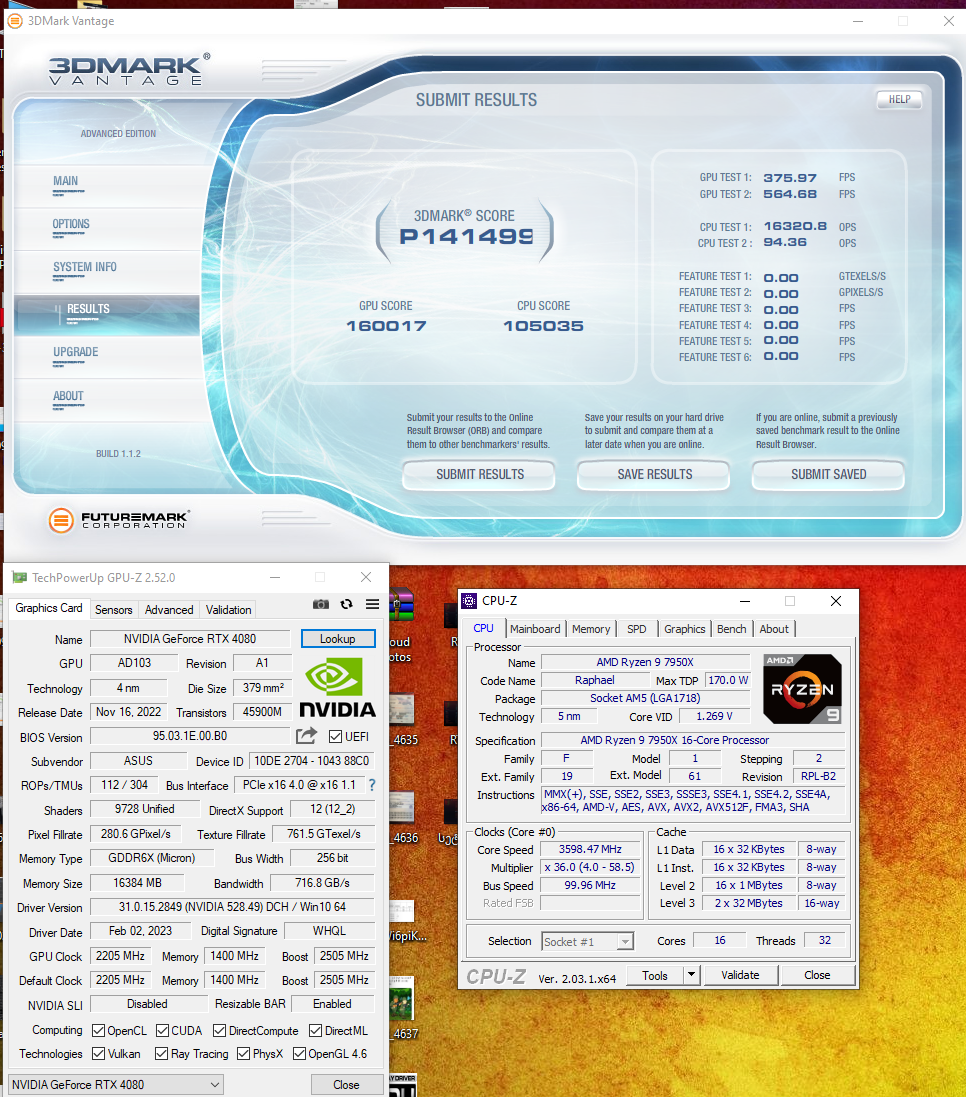Toggle the CUDA checkbox
Screen dimensions: 966x1097
162,1031
